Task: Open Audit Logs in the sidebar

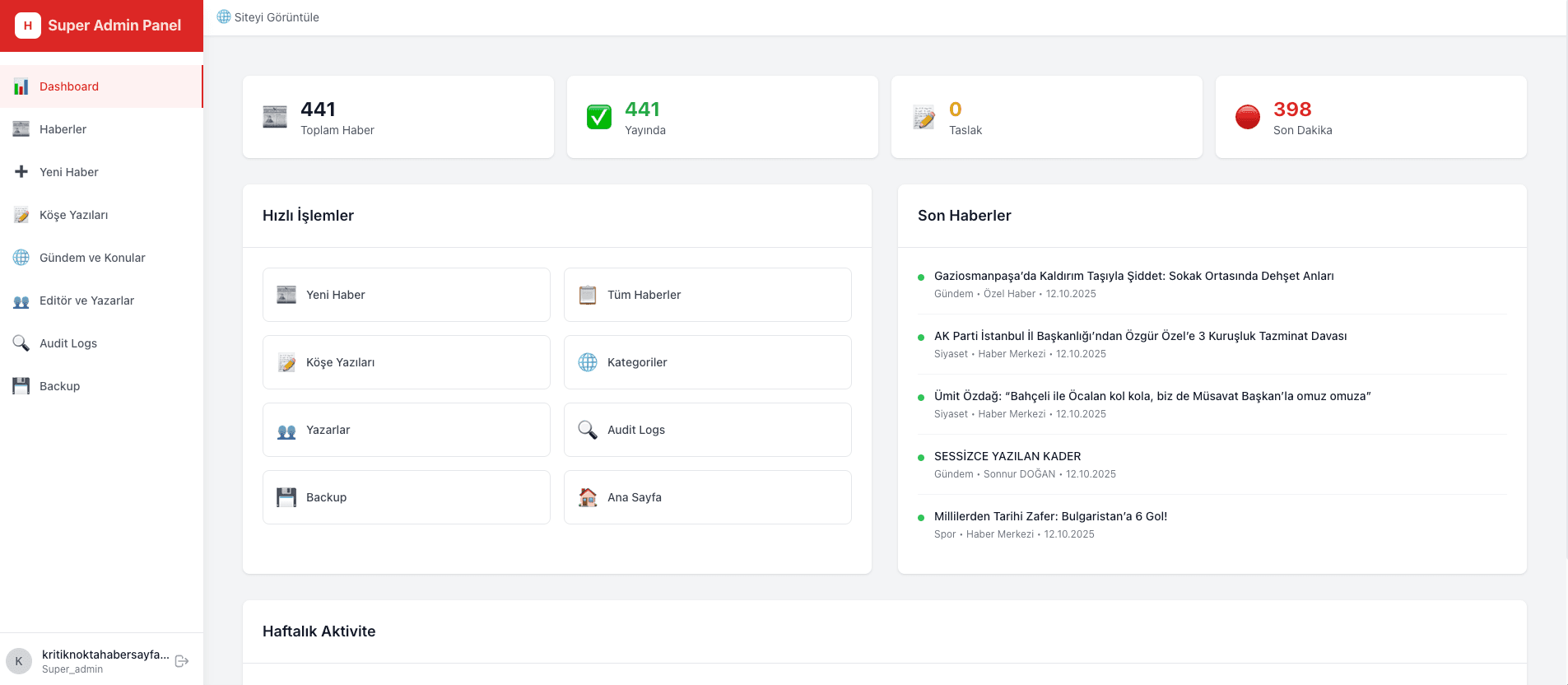Action: [101, 343]
